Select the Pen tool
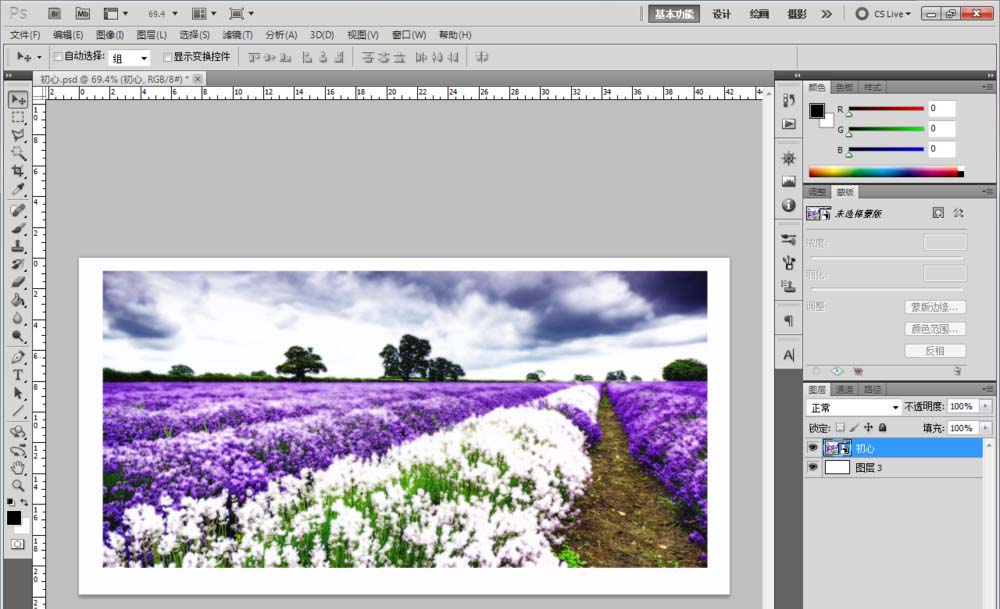This screenshot has width=1000, height=609. (x=18, y=356)
